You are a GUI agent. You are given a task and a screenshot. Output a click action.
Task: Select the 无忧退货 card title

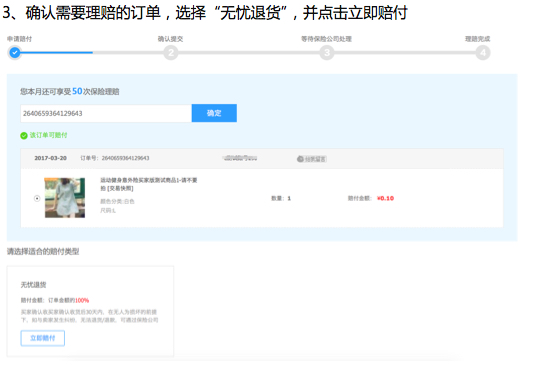tap(33, 285)
